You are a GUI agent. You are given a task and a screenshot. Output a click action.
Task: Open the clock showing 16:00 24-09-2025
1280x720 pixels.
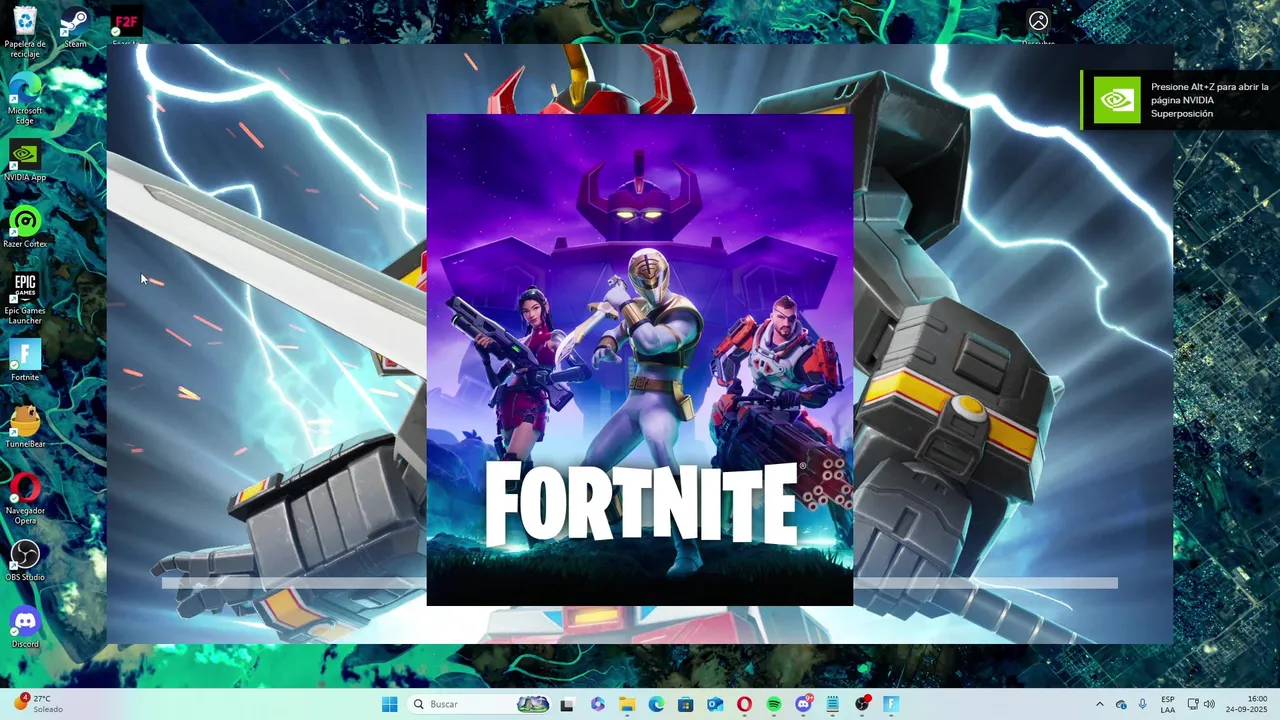click(x=1247, y=704)
